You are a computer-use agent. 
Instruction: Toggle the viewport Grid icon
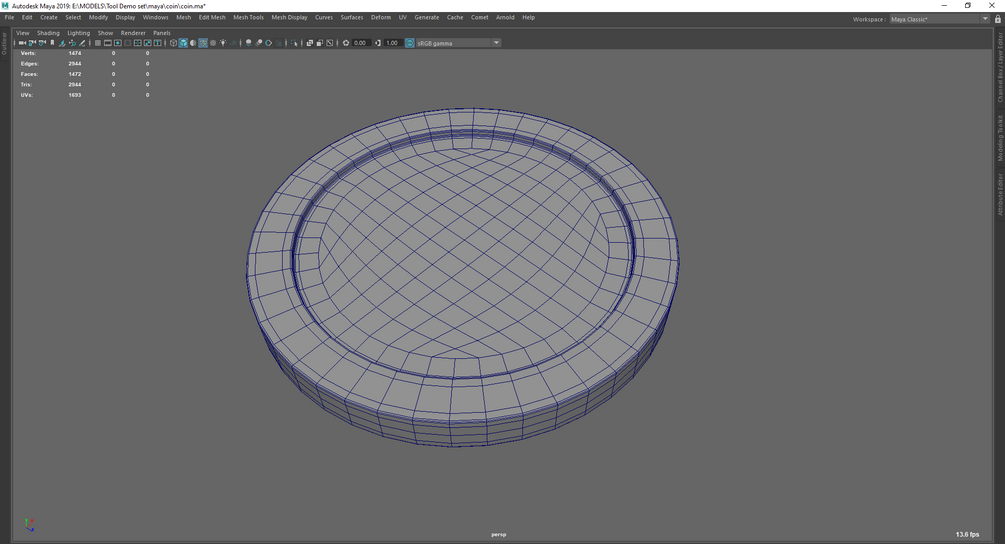point(97,43)
